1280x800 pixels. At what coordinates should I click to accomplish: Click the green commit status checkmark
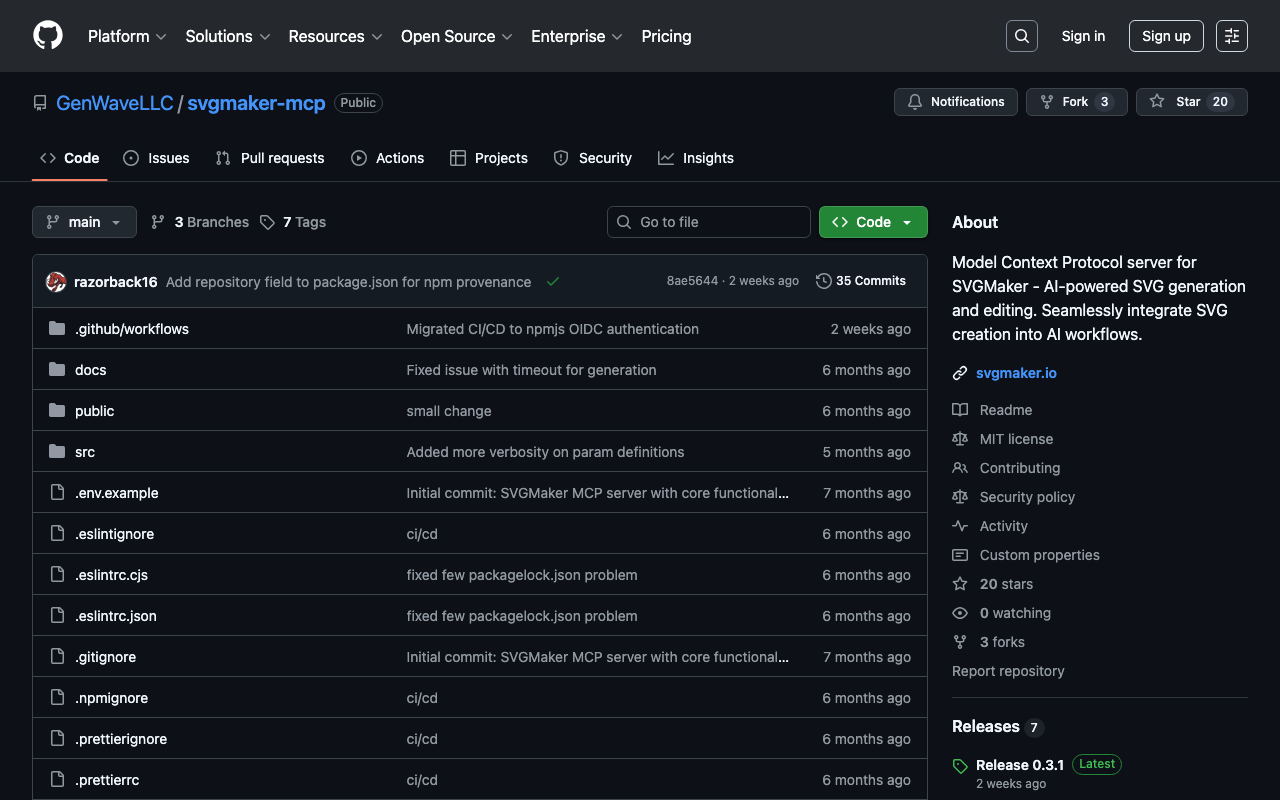point(552,282)
